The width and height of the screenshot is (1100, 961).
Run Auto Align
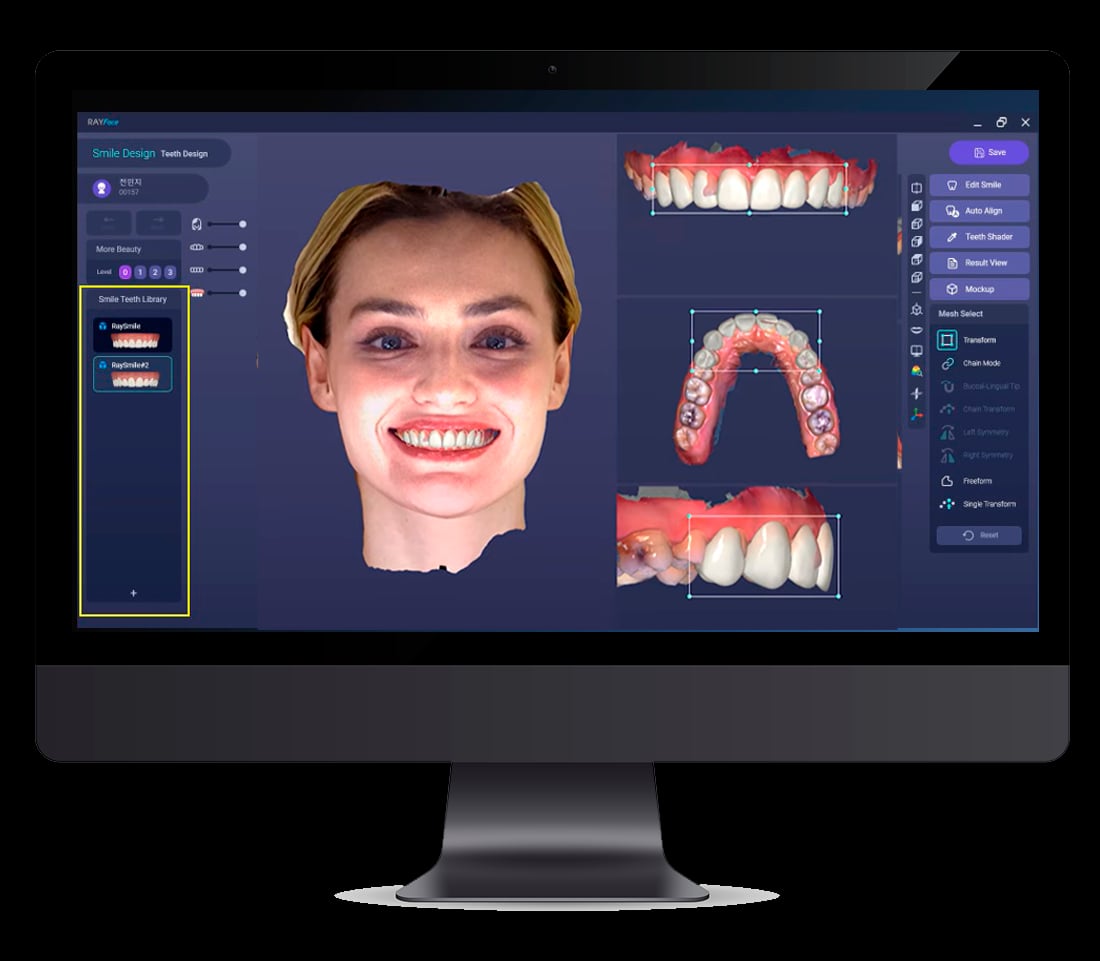click(x=978, y=210)
